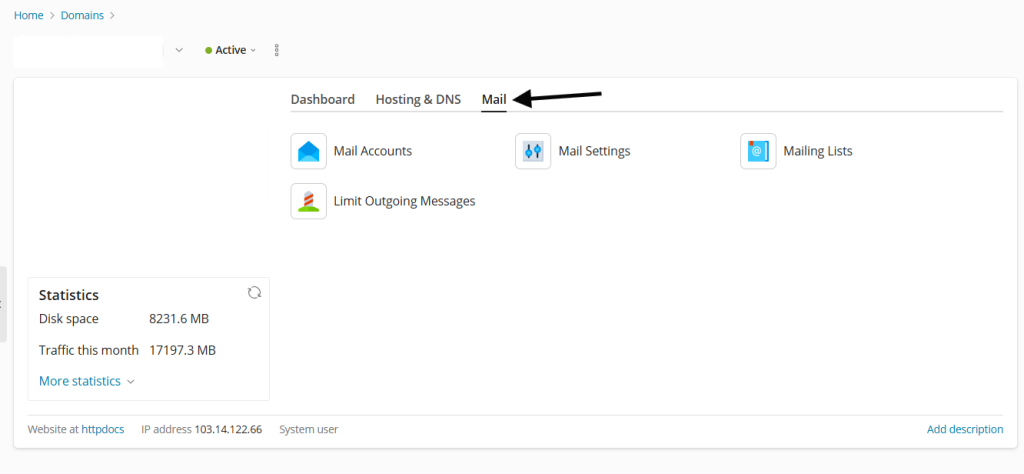The width and height of the screenshot is (1024, 474).
Task: Click the Add description link
Action: click(x=964, y=429)
